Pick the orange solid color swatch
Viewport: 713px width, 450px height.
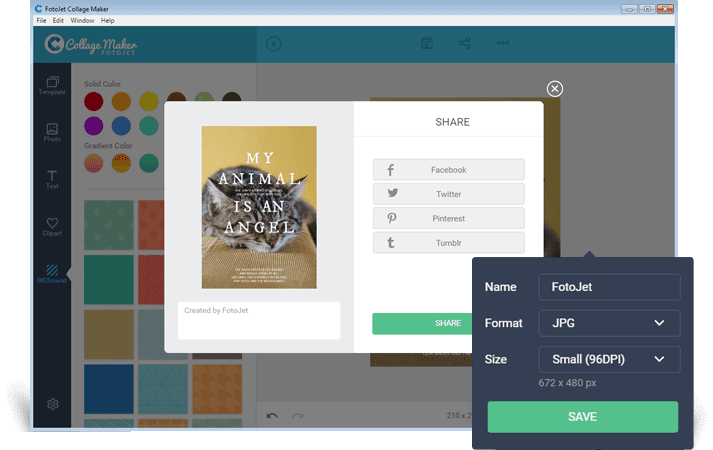(x=121, y=101)
